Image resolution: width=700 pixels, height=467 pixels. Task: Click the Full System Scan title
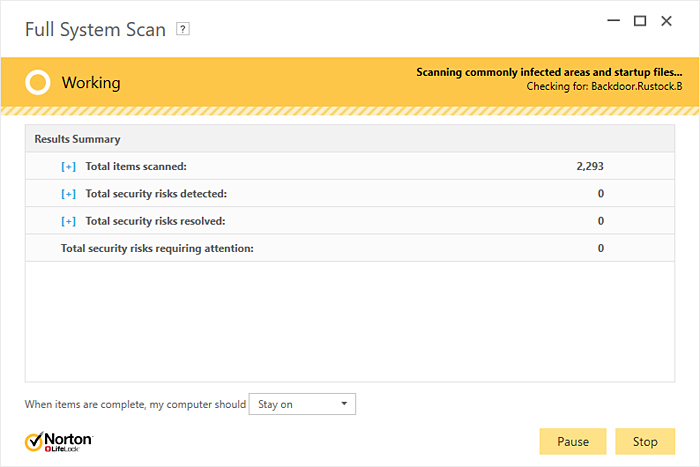tap(95, 29)
